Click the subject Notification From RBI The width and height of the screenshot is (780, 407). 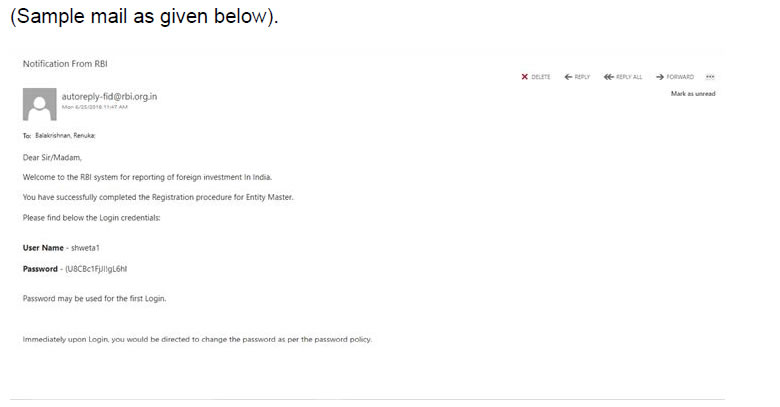(65, 64)
